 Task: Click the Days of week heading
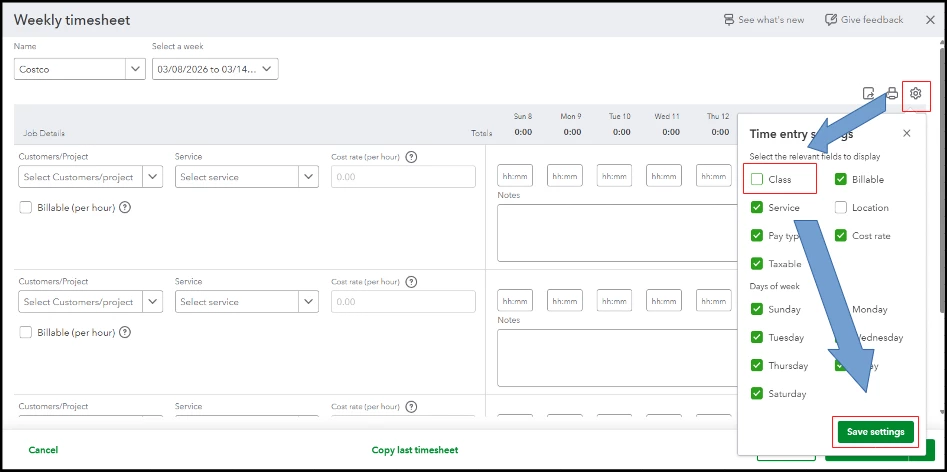(x=775, y=285)
